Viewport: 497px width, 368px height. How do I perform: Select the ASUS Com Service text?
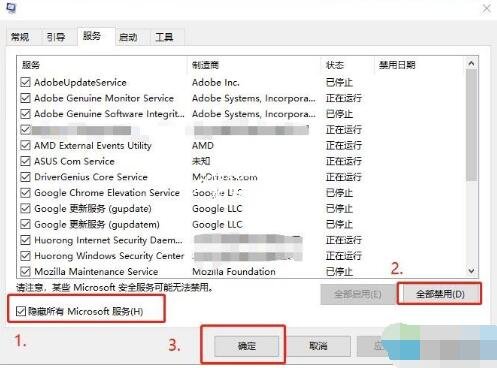pyautogui.click(x=74, y=161)
